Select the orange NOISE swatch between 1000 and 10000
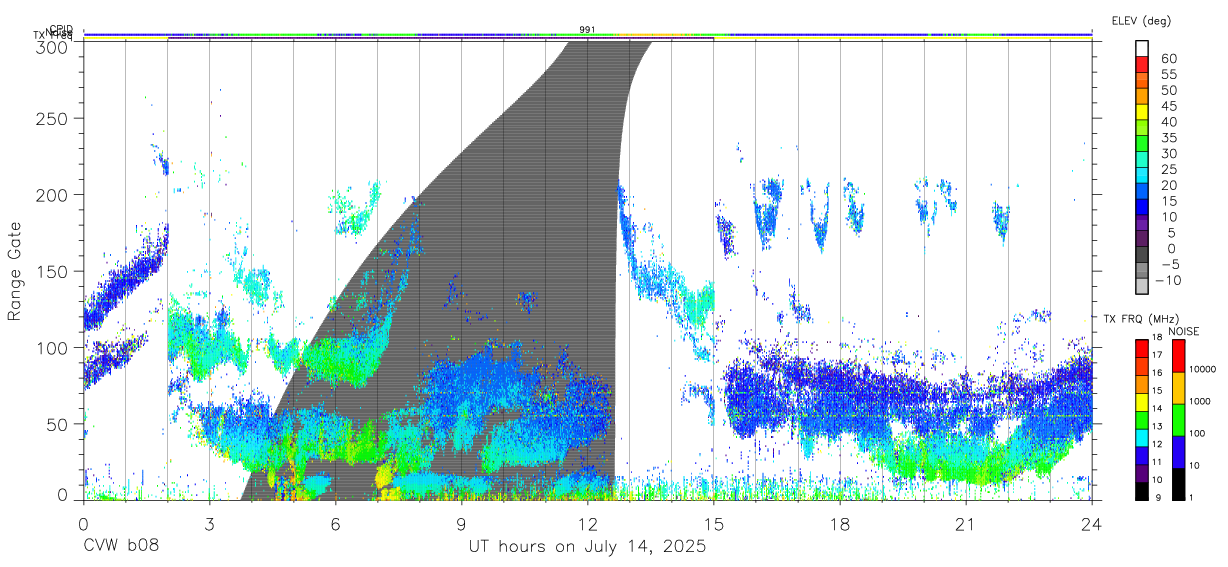This screenshot has height=567, width=1228. pyautogui.click(x=1178, y=387)
